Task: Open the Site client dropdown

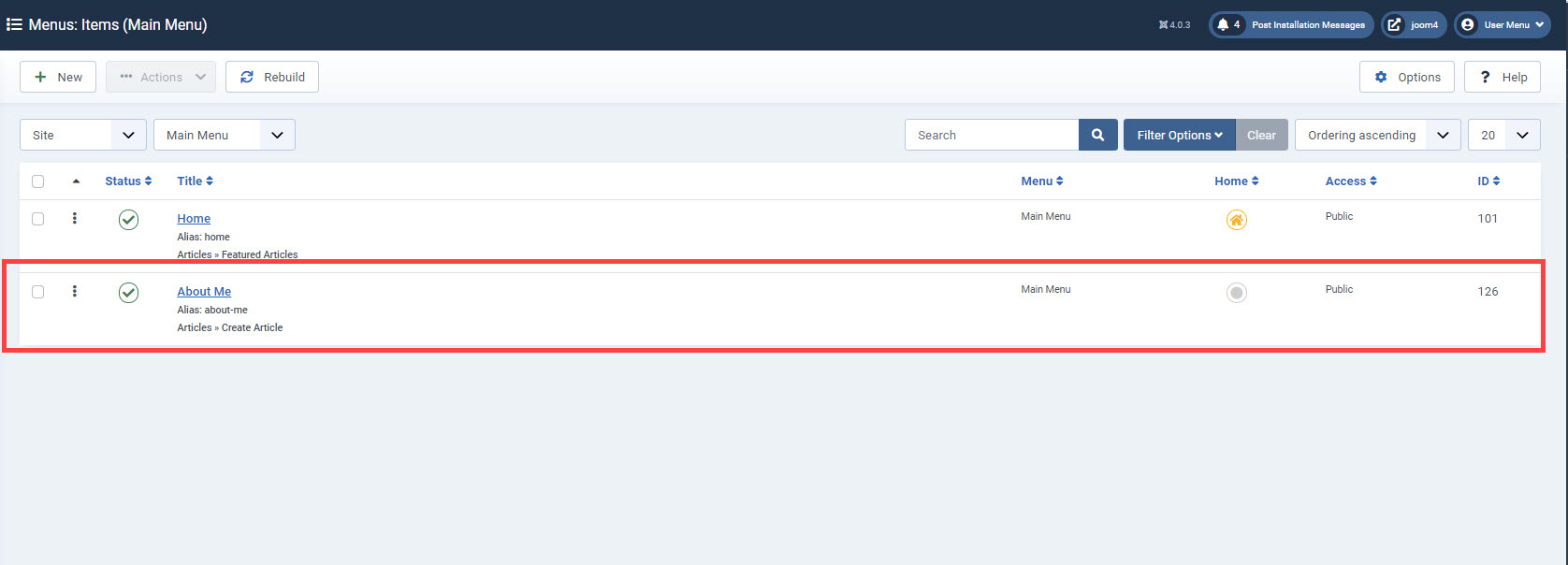Action: click(82, 135)
